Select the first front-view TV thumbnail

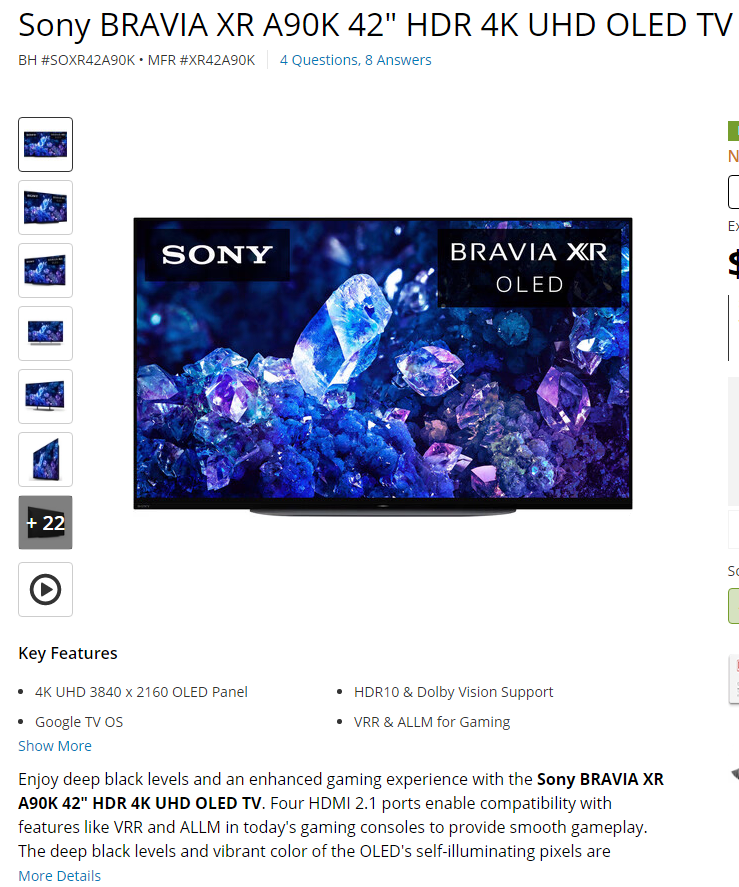(x=45, y=144)
